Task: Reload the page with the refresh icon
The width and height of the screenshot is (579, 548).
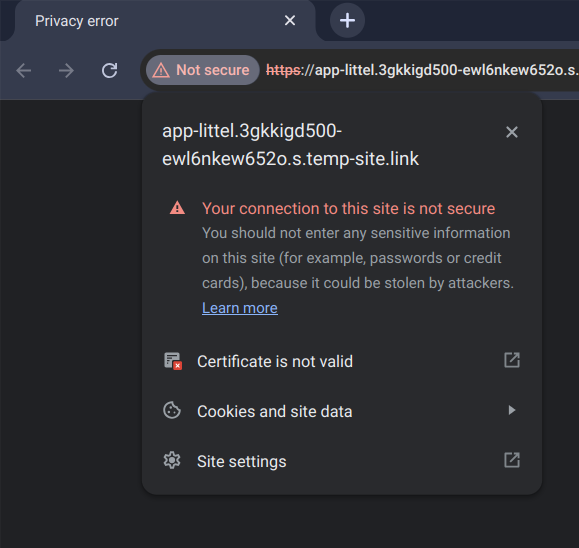Action: [110, 71]
